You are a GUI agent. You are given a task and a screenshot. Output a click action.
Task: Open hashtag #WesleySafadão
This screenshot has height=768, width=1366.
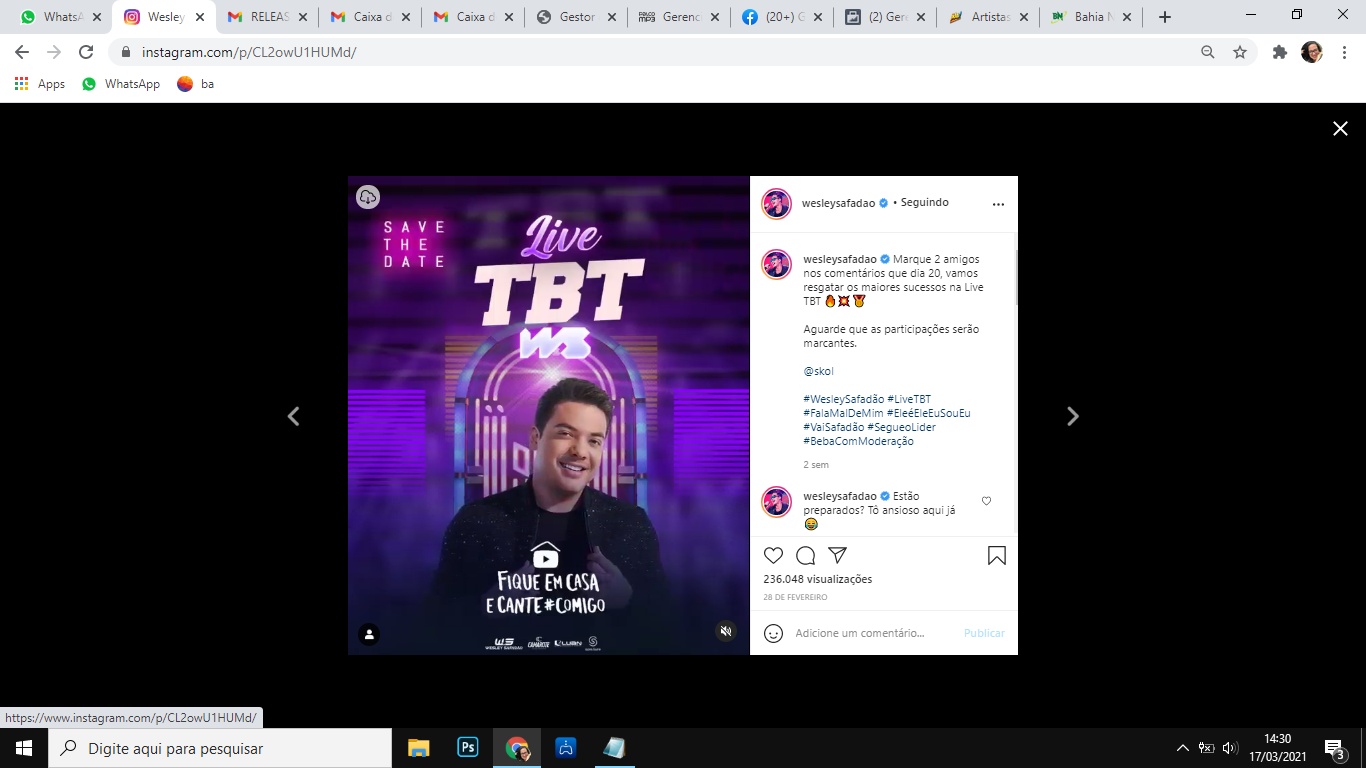pyautogui.click(x=844, y=399)
